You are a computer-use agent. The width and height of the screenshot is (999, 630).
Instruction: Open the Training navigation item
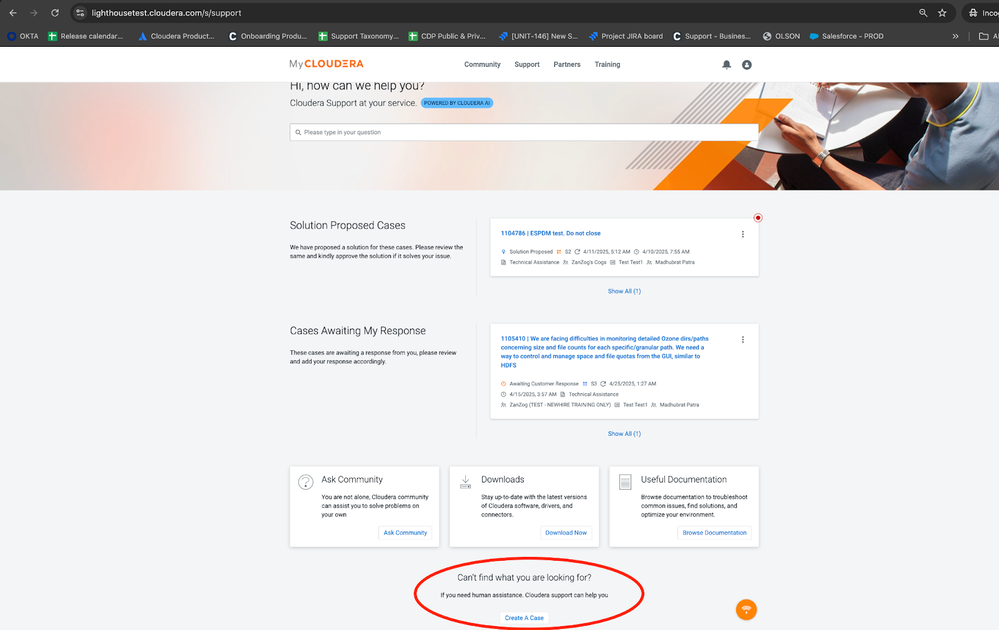tap(607, 64)
